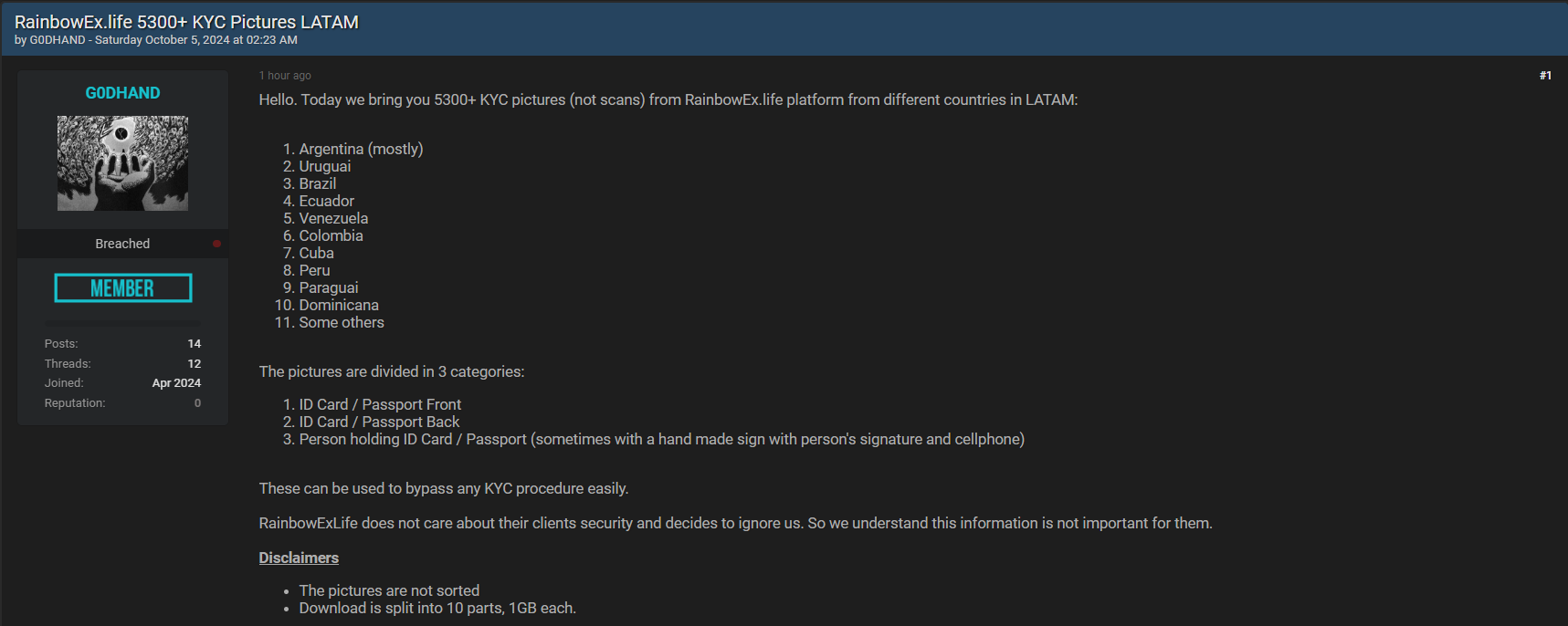
Task: Click the "Argentina (mostly)" list entry
Action: point(361,149)
